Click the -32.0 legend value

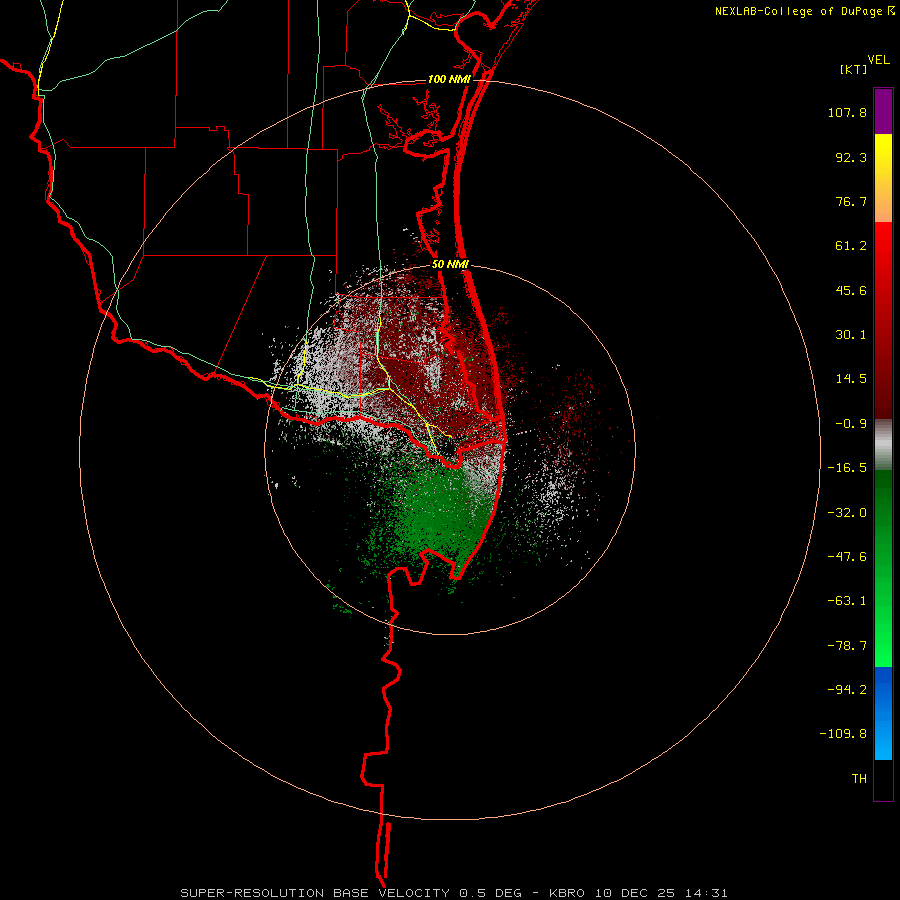[847, 513]
